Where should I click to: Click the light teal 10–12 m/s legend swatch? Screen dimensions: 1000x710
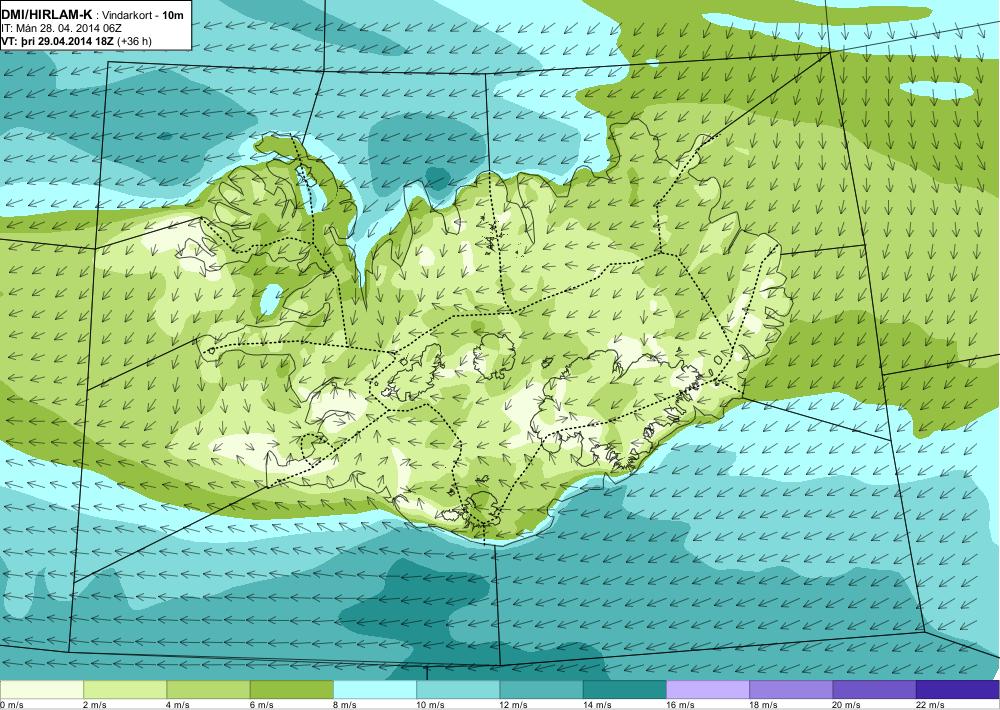click(x=458, y=689)
